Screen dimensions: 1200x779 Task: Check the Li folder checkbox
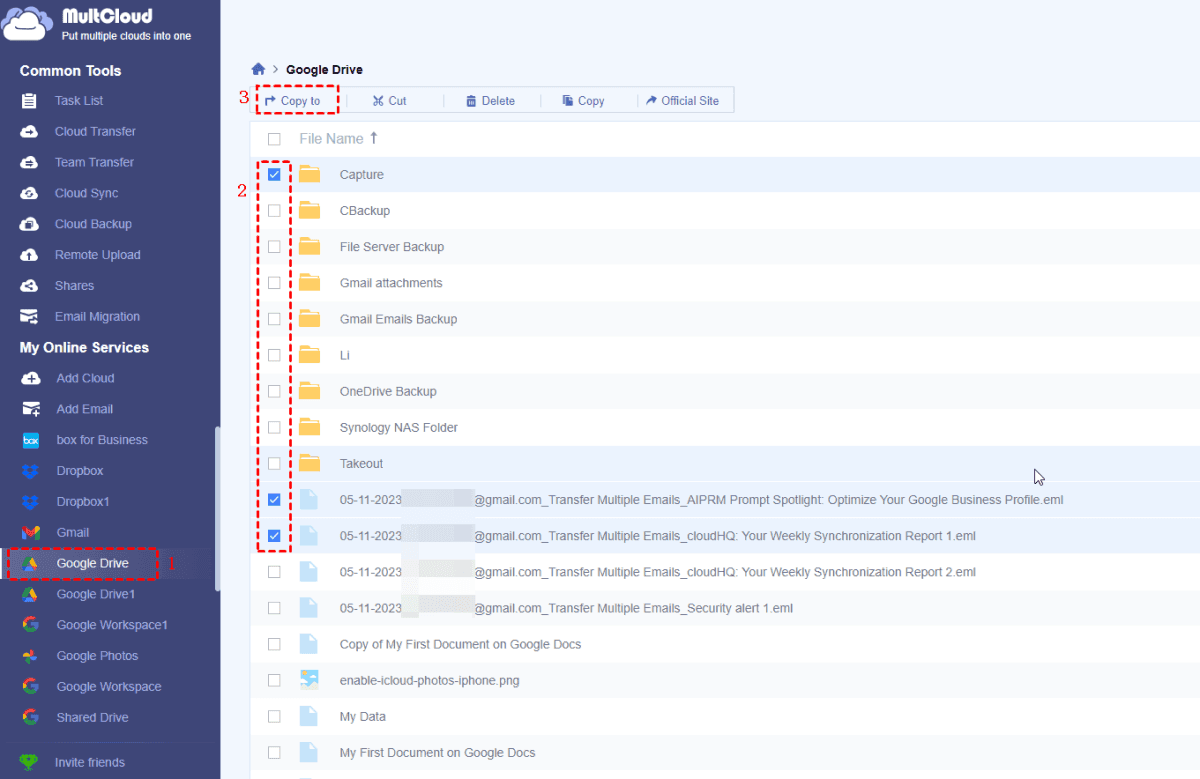(x=274, y=355)
